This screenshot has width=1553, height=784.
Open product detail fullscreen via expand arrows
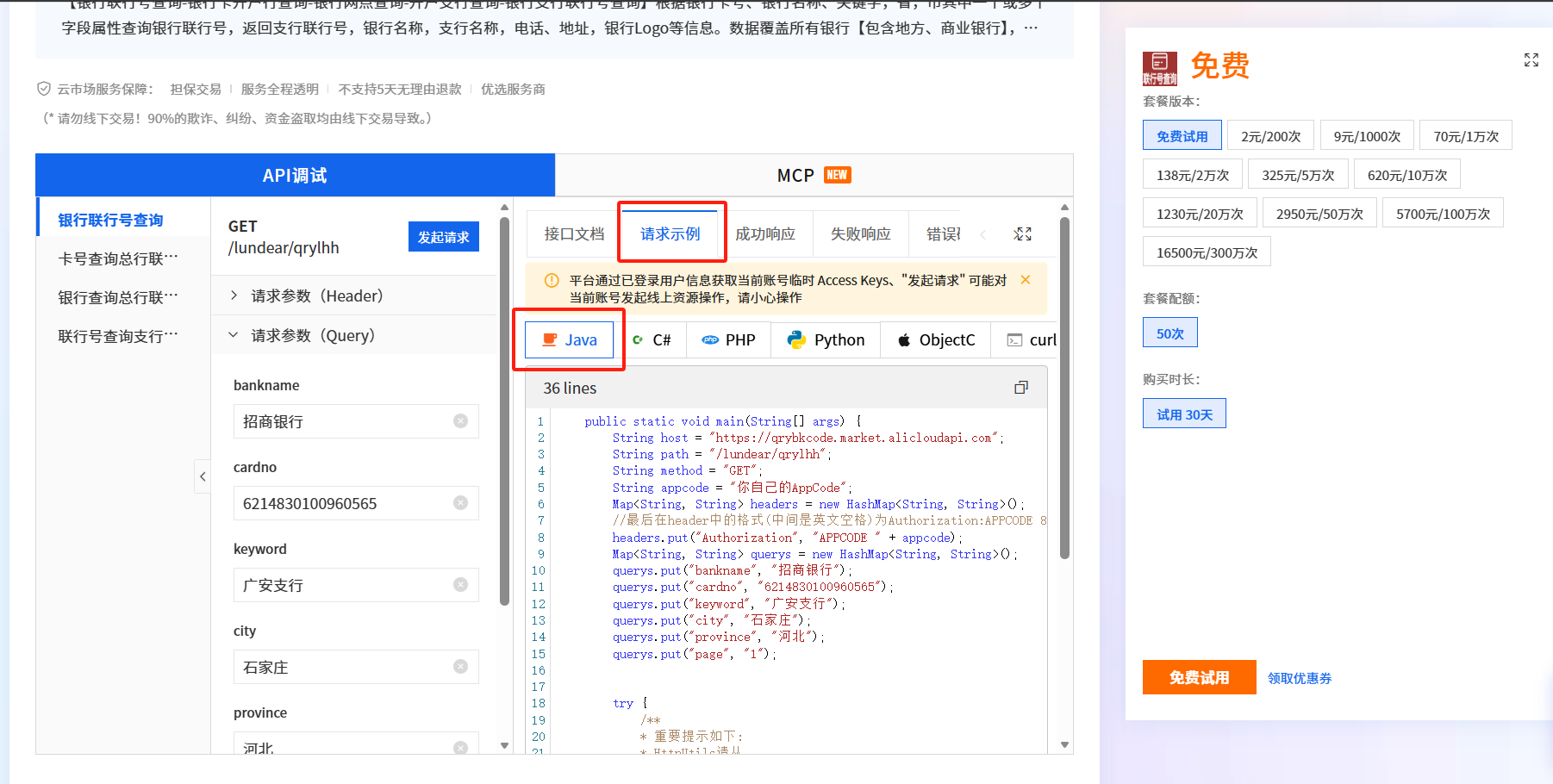(1531, 60)
